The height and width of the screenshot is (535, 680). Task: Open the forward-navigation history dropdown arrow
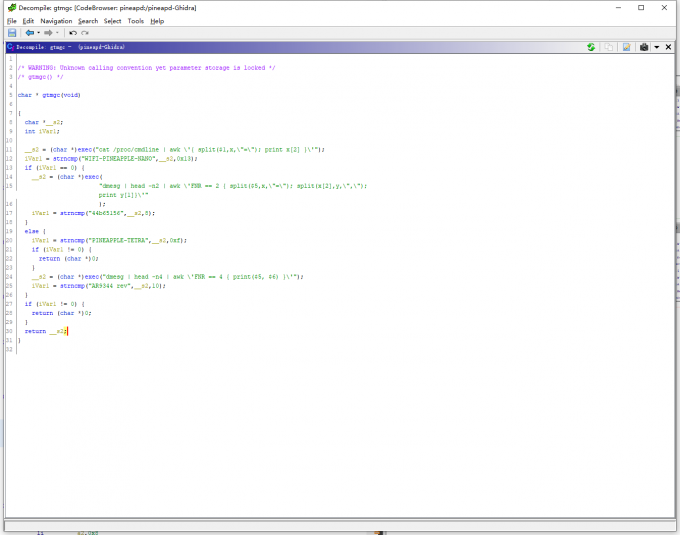[x=57, y=33]
